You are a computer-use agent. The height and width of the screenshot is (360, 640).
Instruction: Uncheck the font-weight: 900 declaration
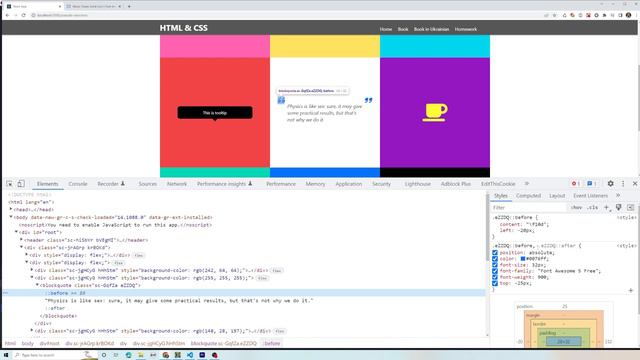click(495, 277)
